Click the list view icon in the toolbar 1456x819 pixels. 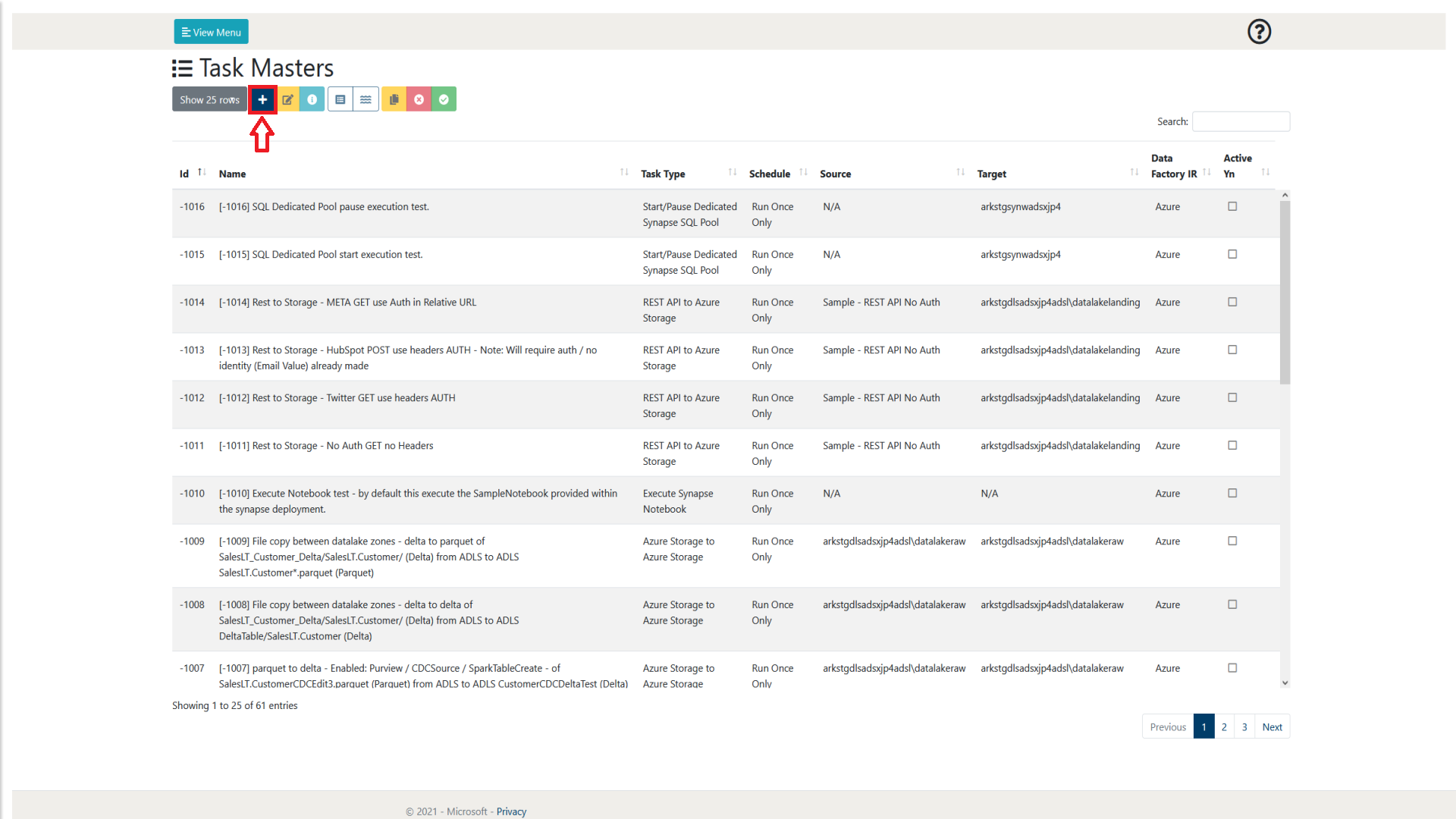click(x=340, y=99)
